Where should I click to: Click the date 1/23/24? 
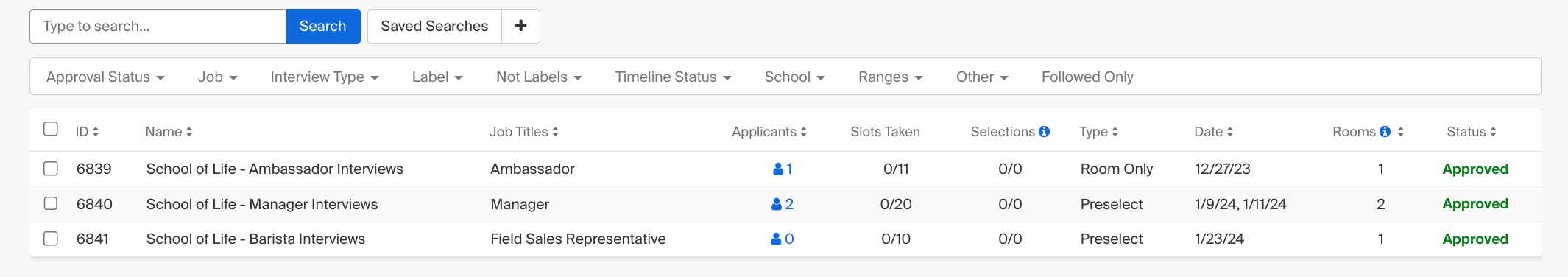pyautogui.click(x=1219, y=239)
